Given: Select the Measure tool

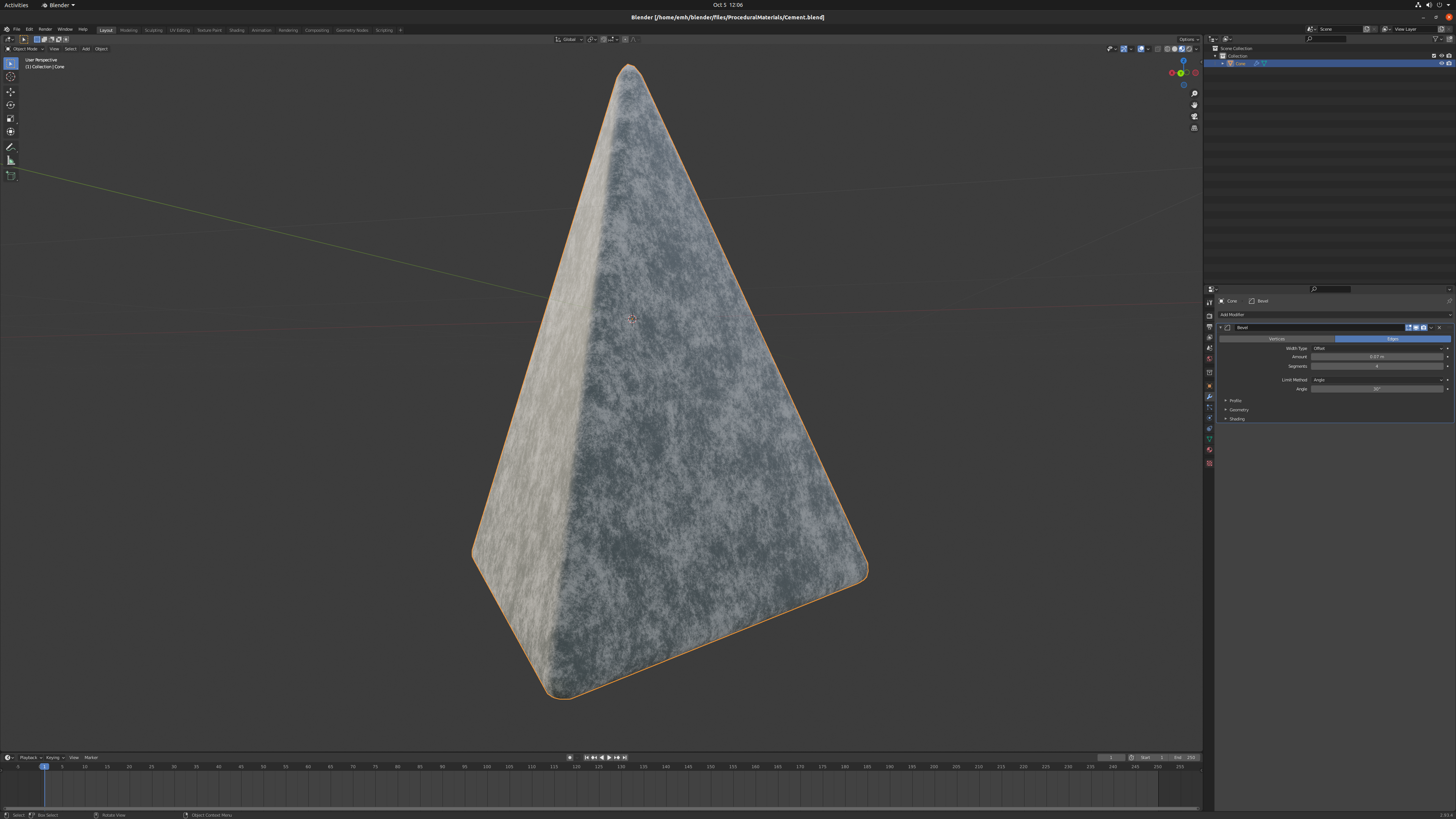Looking at the screenshot, I should (x=11, y=160).
